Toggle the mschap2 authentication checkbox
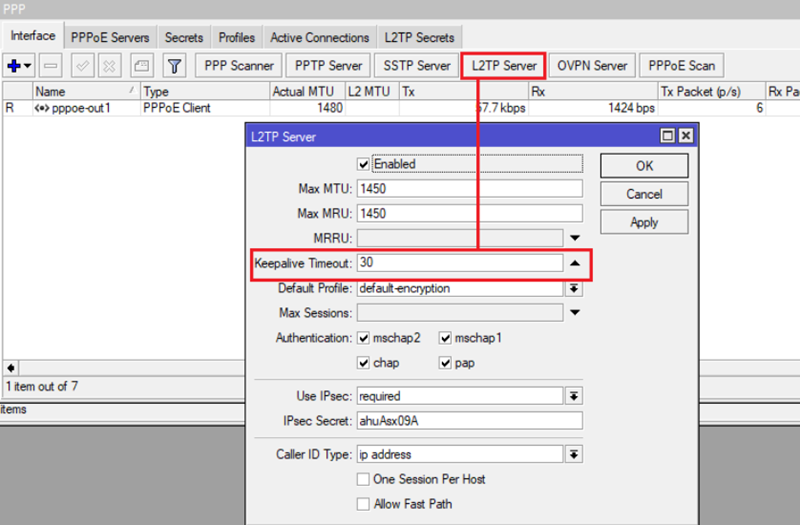Viewport: 800px width, 525px height. point(363,338)
